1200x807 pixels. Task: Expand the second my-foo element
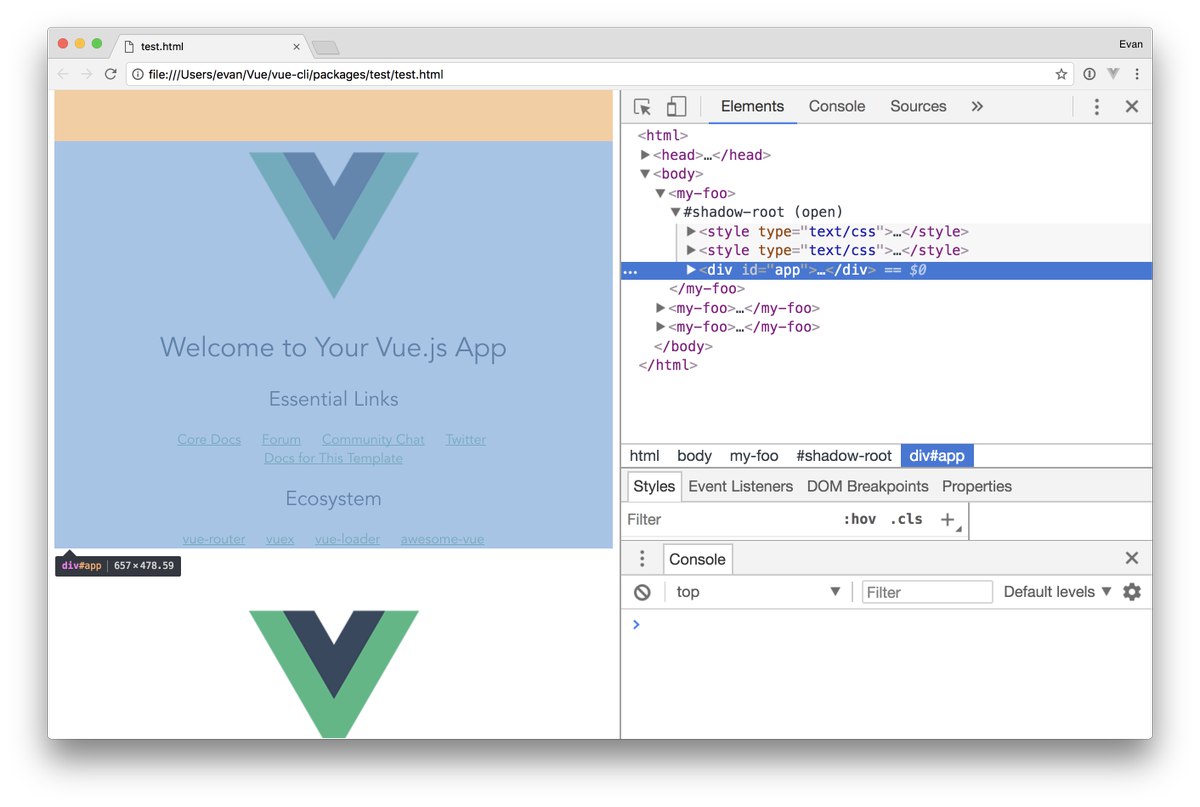660,308
